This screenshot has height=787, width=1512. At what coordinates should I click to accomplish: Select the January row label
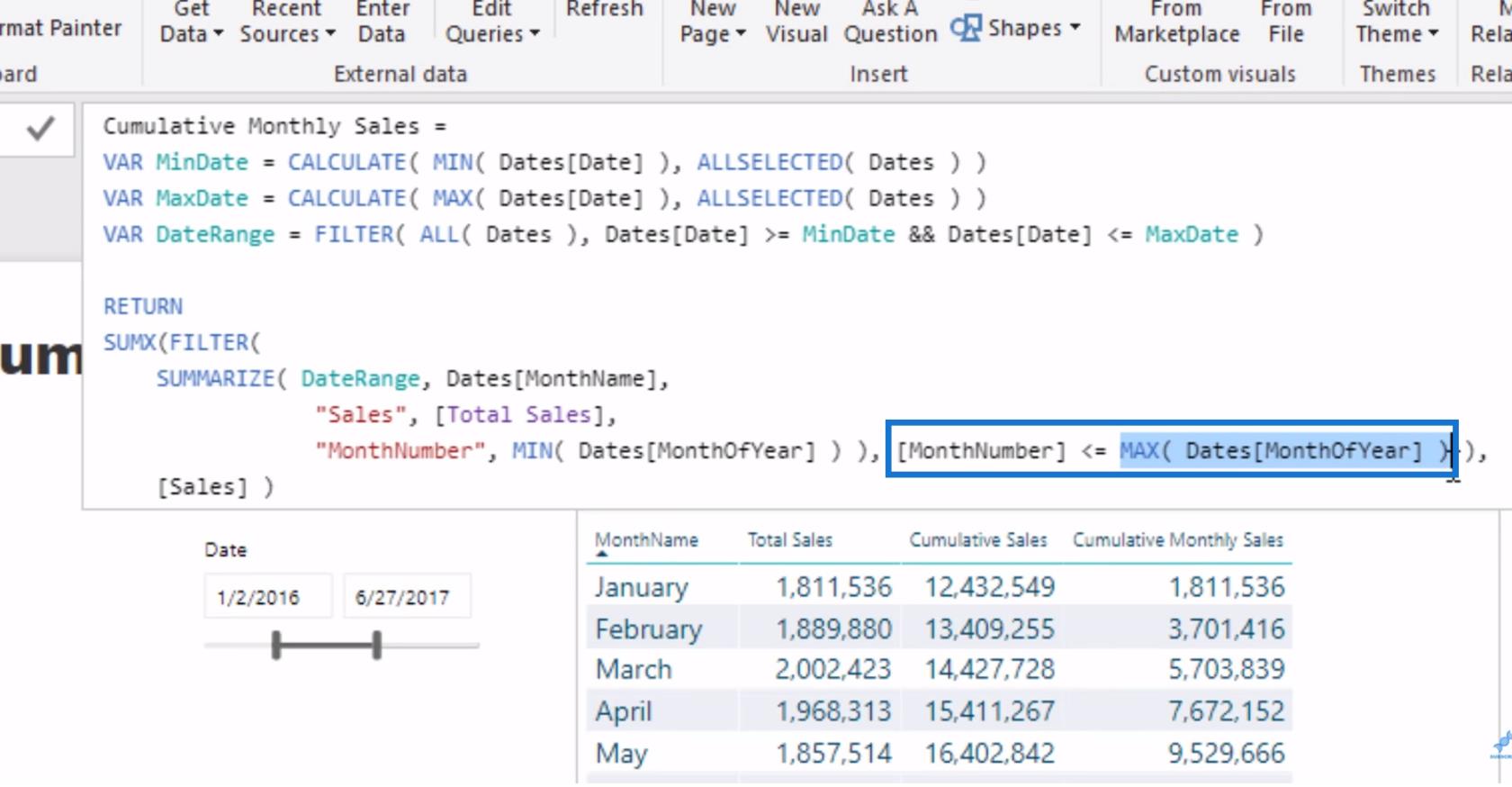coord(641,587)
